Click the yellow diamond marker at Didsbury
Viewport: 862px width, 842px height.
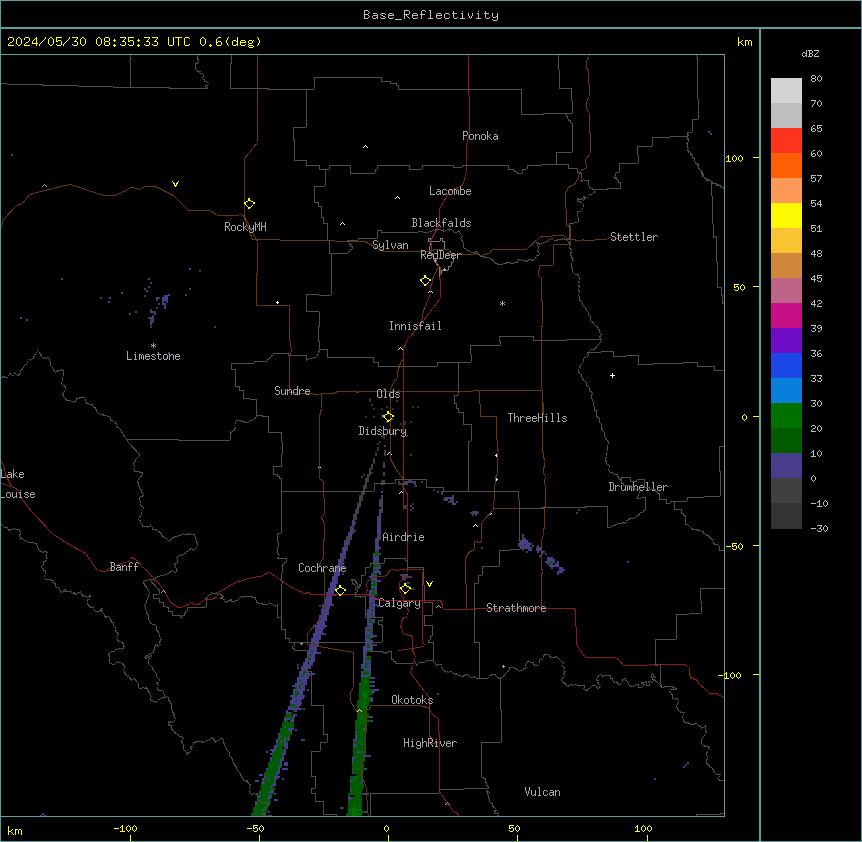388,417
